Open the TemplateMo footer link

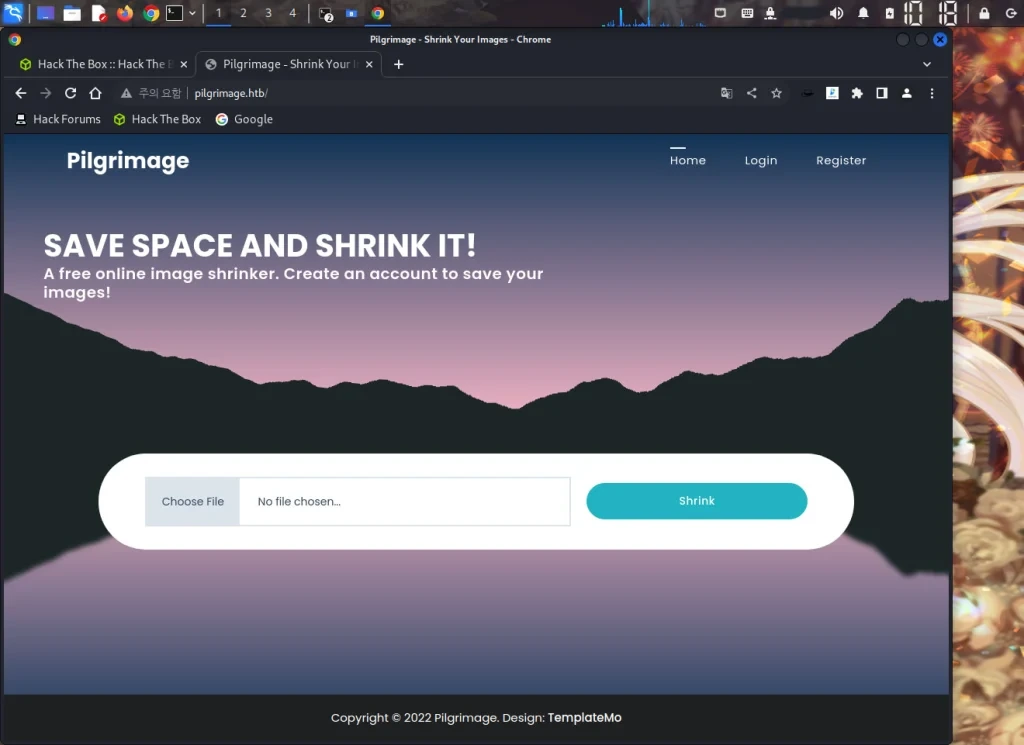pyautogui.click(x=584, y=718)
